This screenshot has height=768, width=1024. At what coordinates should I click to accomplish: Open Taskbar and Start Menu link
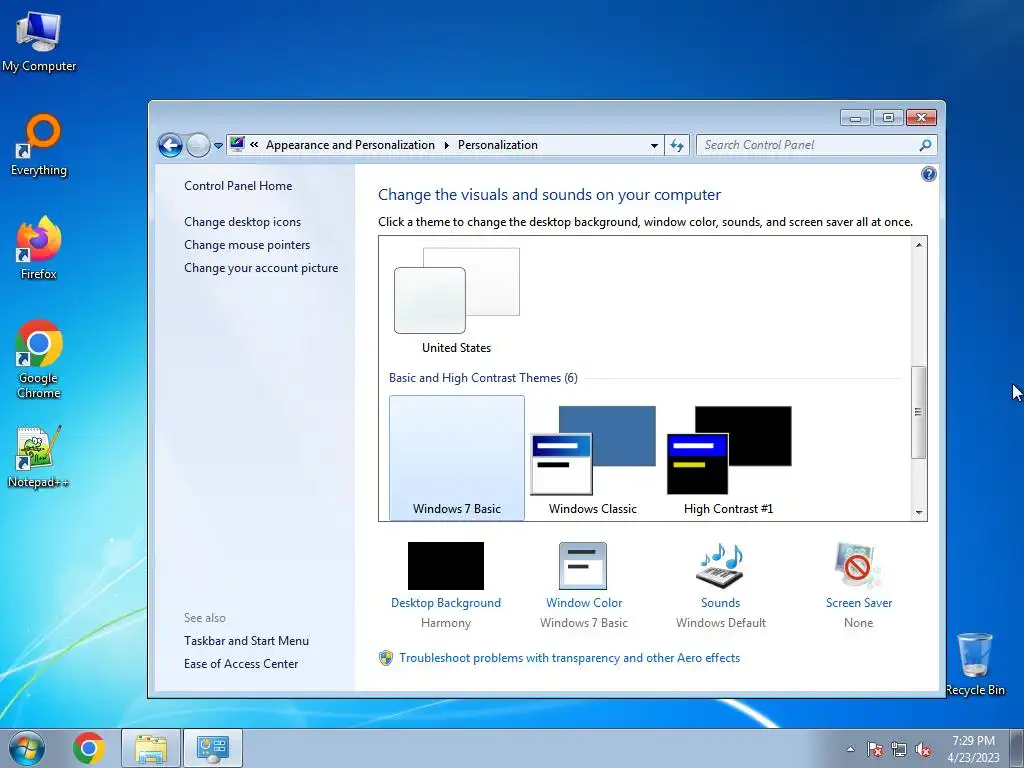pyautogui.click(x=246, y=641)
